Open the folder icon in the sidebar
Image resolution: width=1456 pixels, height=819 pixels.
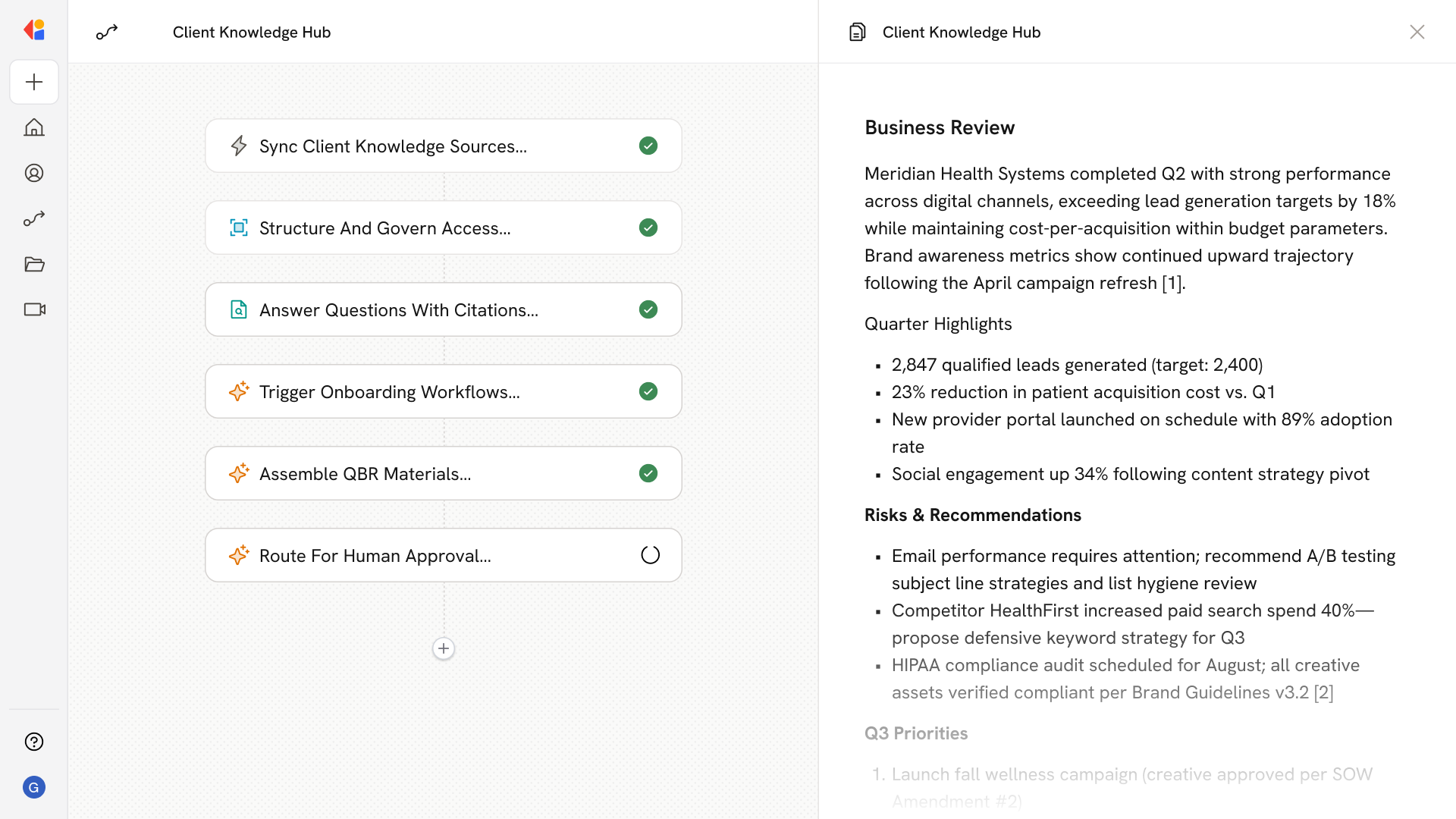coord(34,264)
